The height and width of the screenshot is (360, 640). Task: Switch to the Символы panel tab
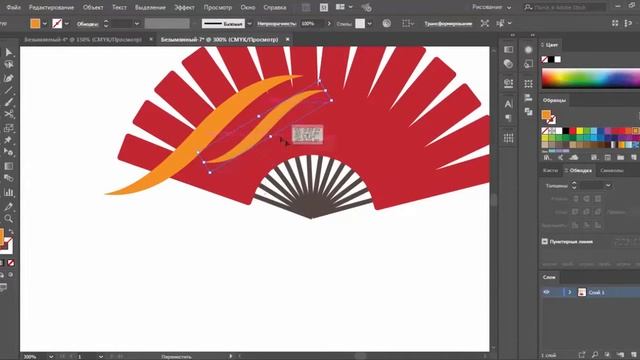click(x=612, y=170)
